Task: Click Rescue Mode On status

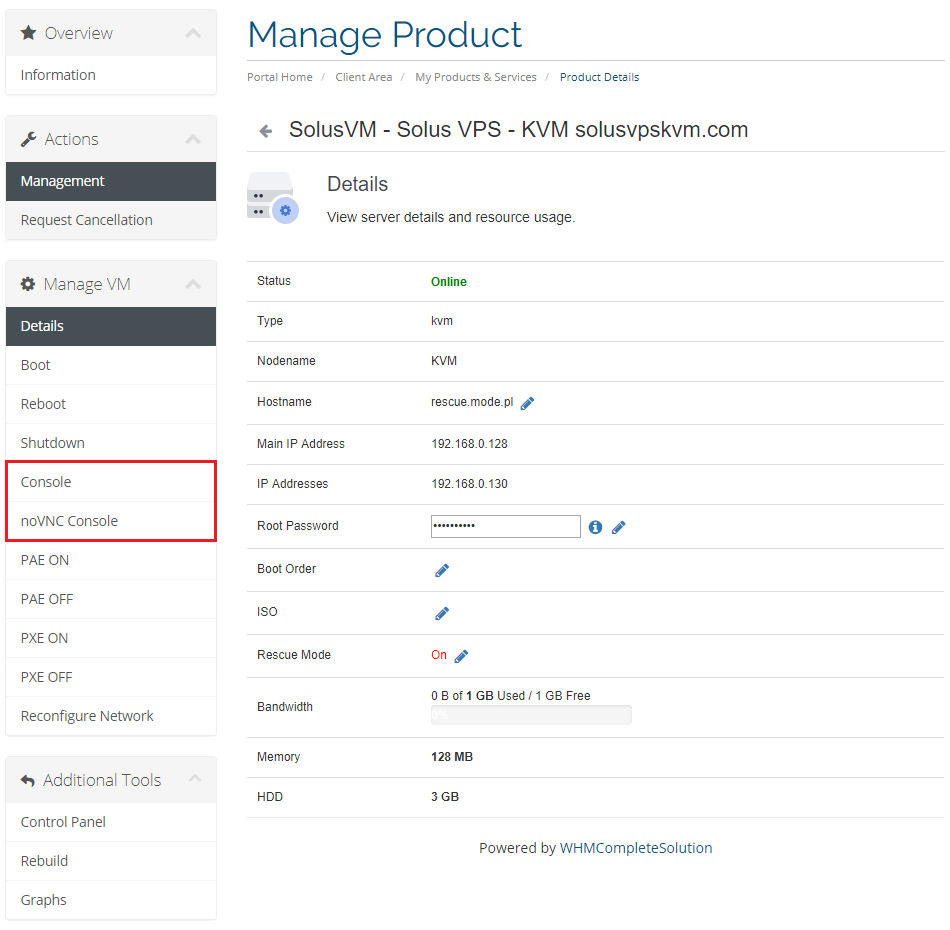Action: click(x=439, y=655)
